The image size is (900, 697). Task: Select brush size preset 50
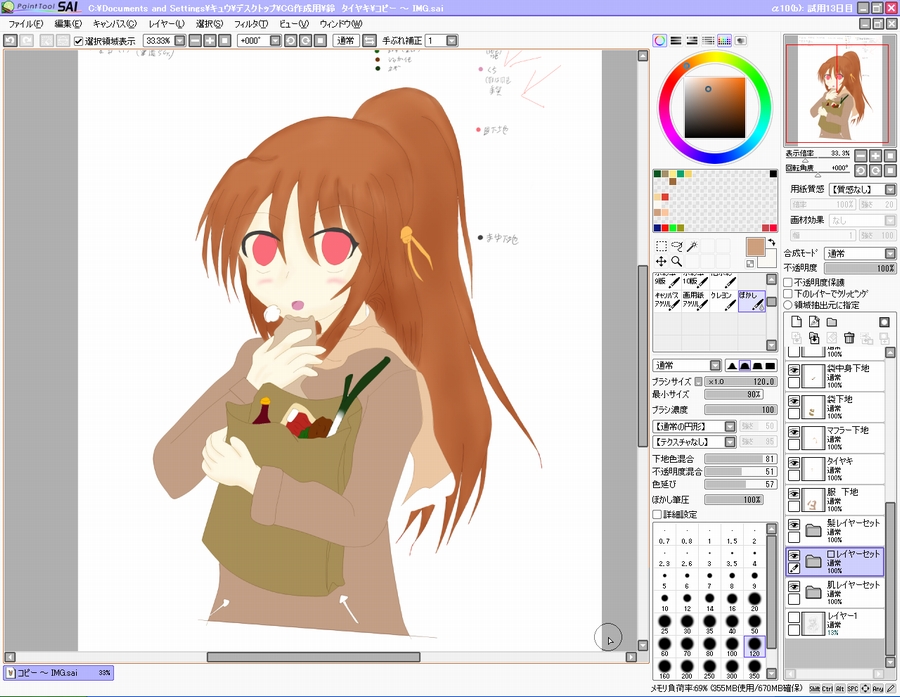pyautogui.click(x=754, y=624)
